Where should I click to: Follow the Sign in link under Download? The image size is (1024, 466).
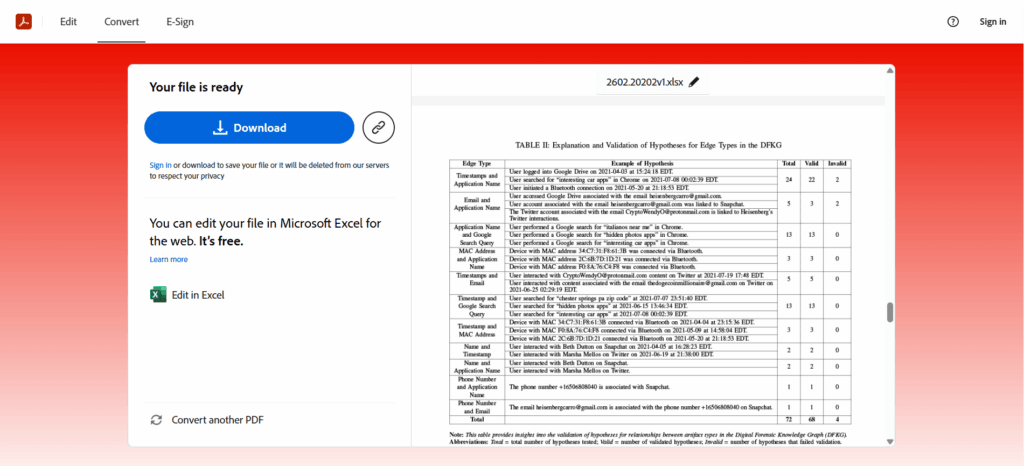click(161, 165)
